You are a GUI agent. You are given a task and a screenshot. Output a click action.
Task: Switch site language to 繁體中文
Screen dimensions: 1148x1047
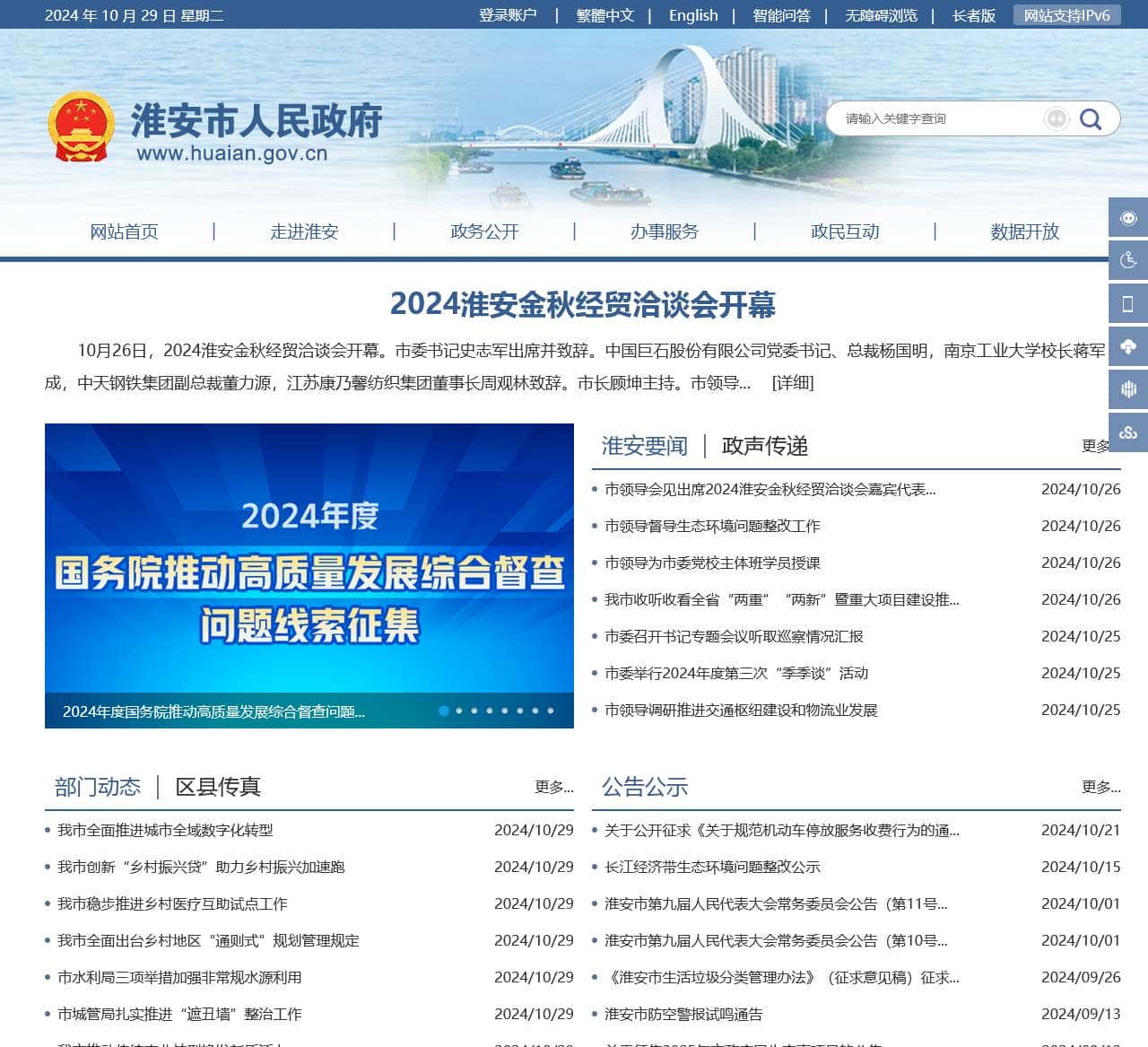[605, 15]
